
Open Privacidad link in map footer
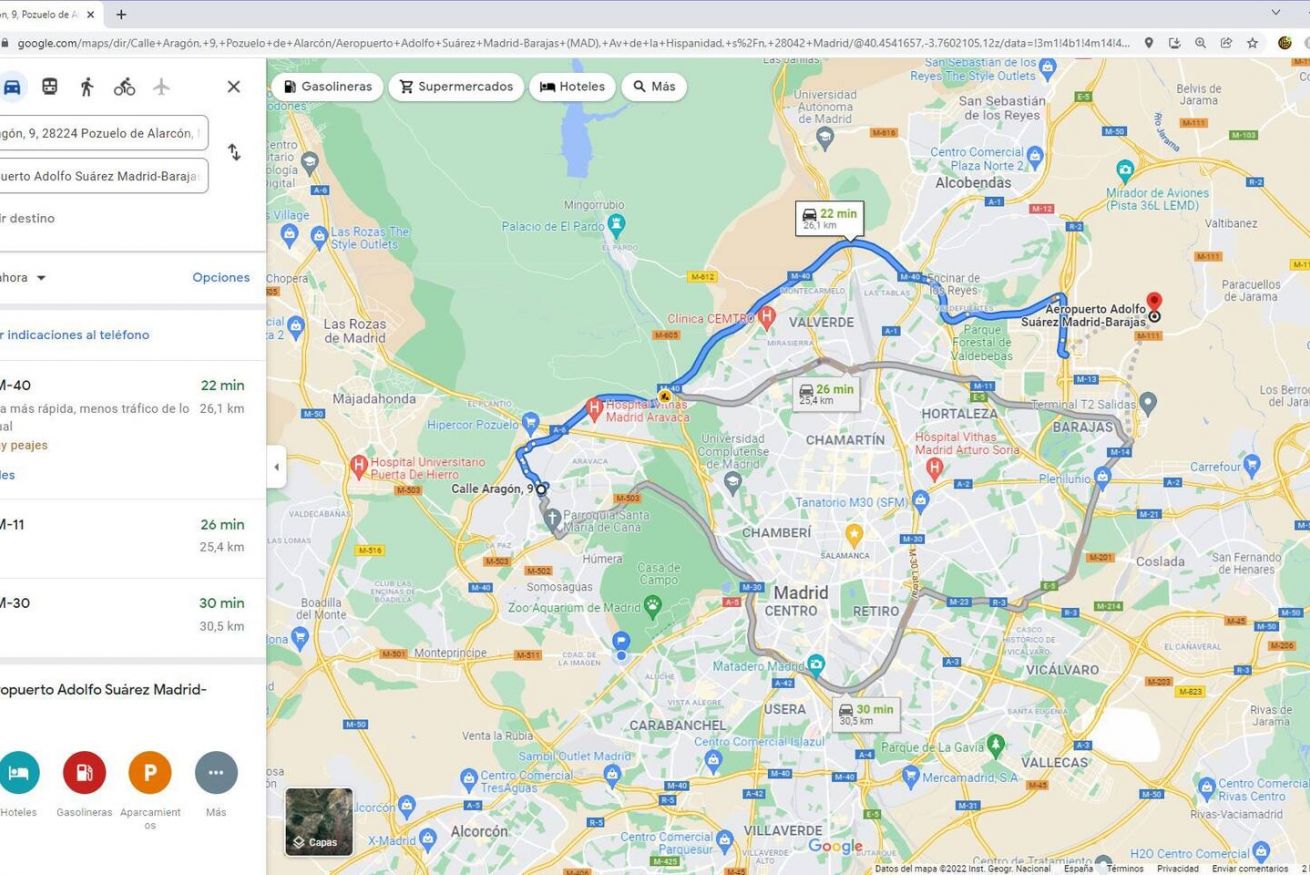(x=1177, y=869)
